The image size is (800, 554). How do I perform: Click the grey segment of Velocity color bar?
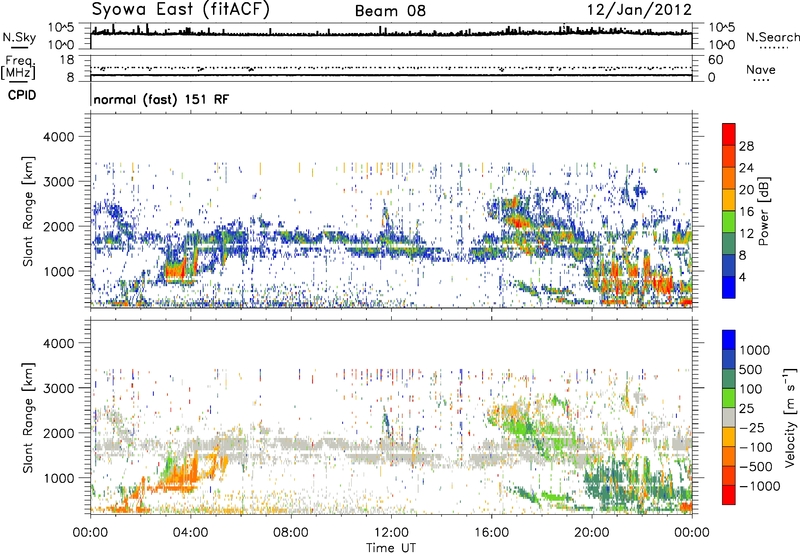[x=729, y=417]
